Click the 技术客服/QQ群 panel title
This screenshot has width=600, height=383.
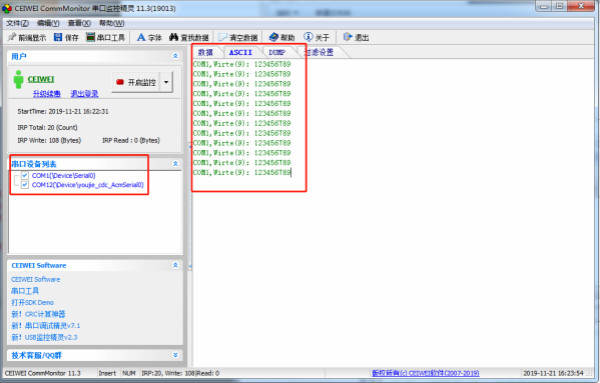[36, 355]
